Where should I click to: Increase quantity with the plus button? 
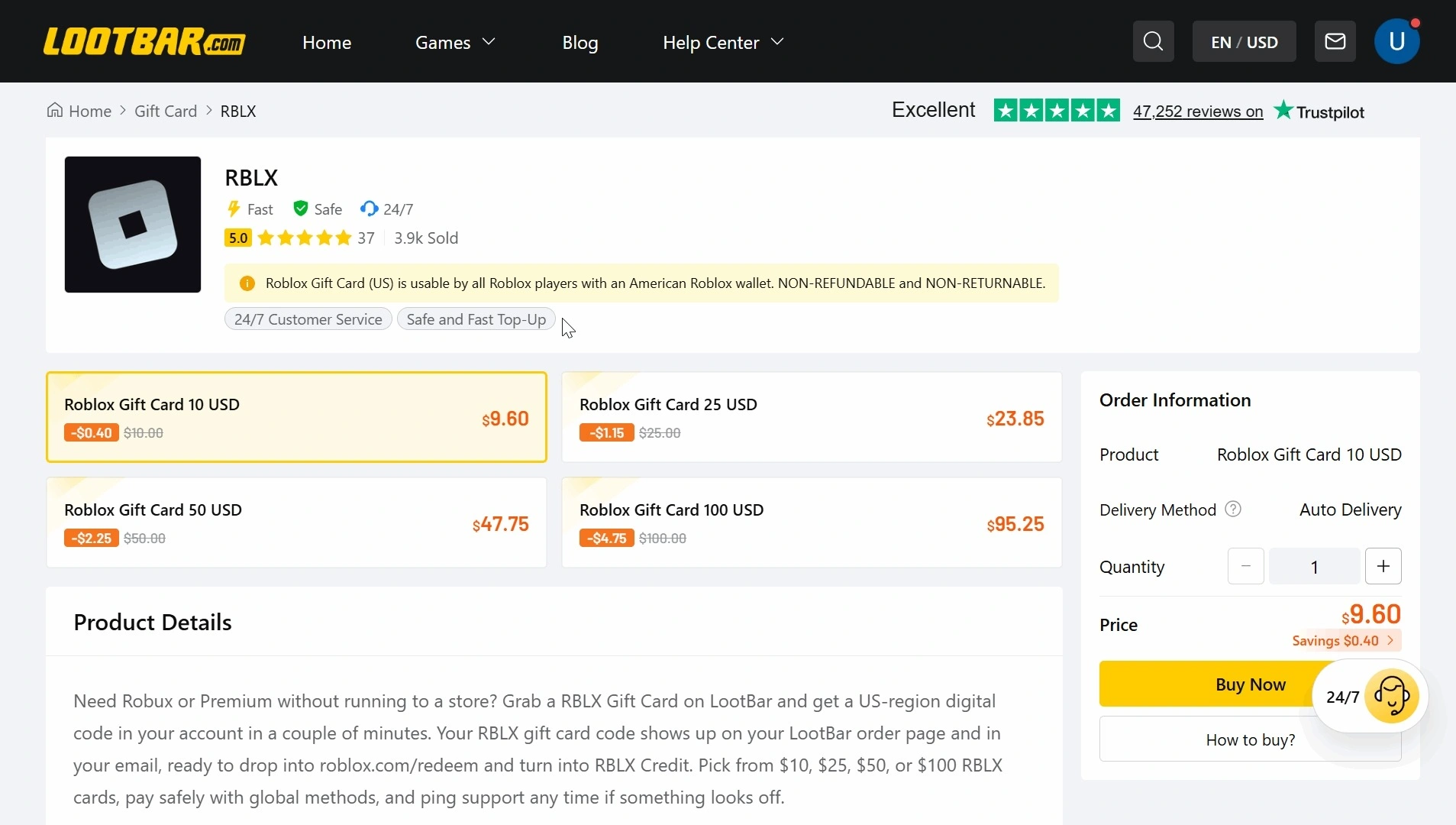(1383, 566)
